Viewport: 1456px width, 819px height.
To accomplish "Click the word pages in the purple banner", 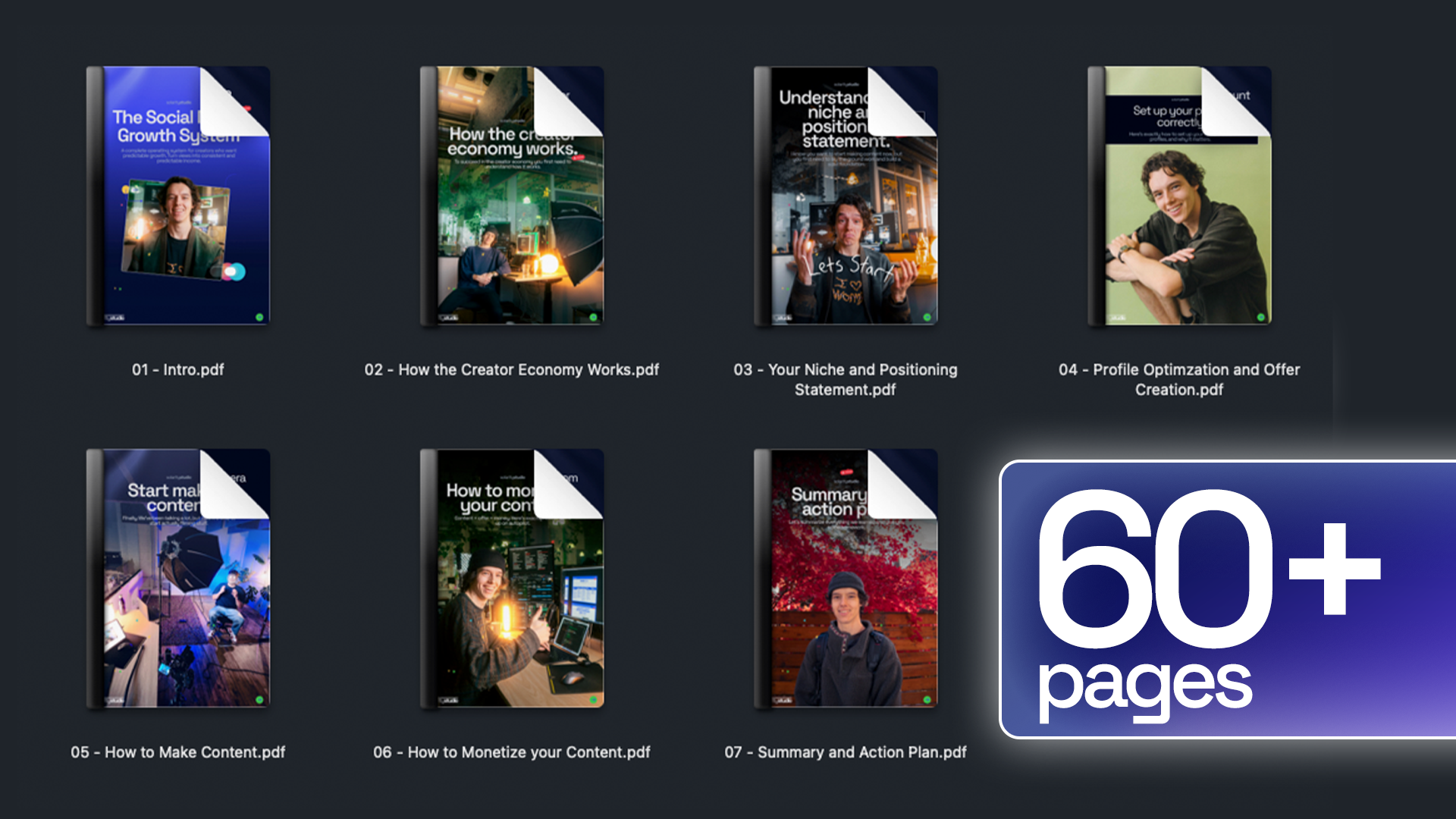I will point(1145,686).
